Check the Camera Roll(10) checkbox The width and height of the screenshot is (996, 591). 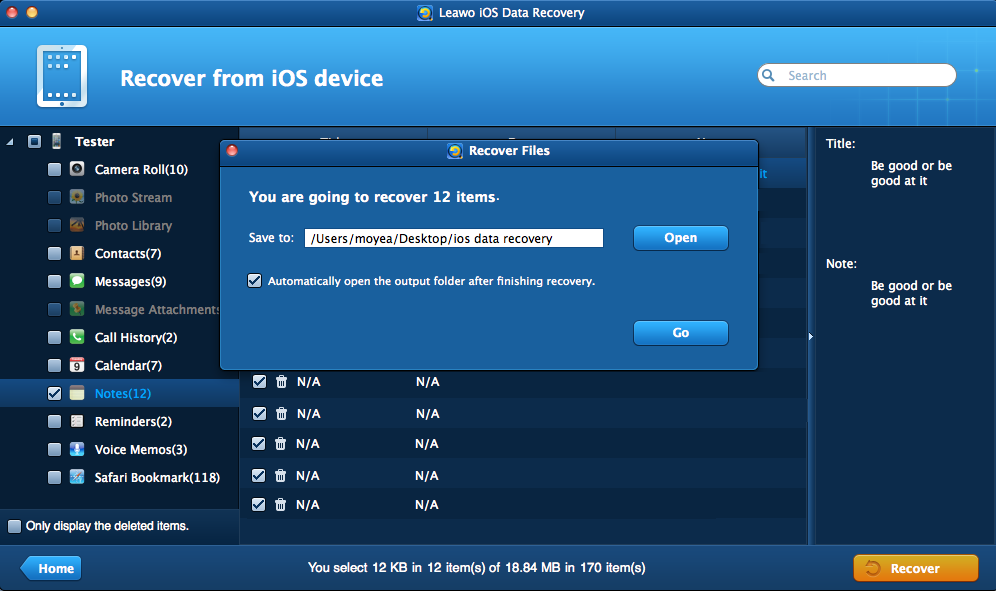pos(55,169)
